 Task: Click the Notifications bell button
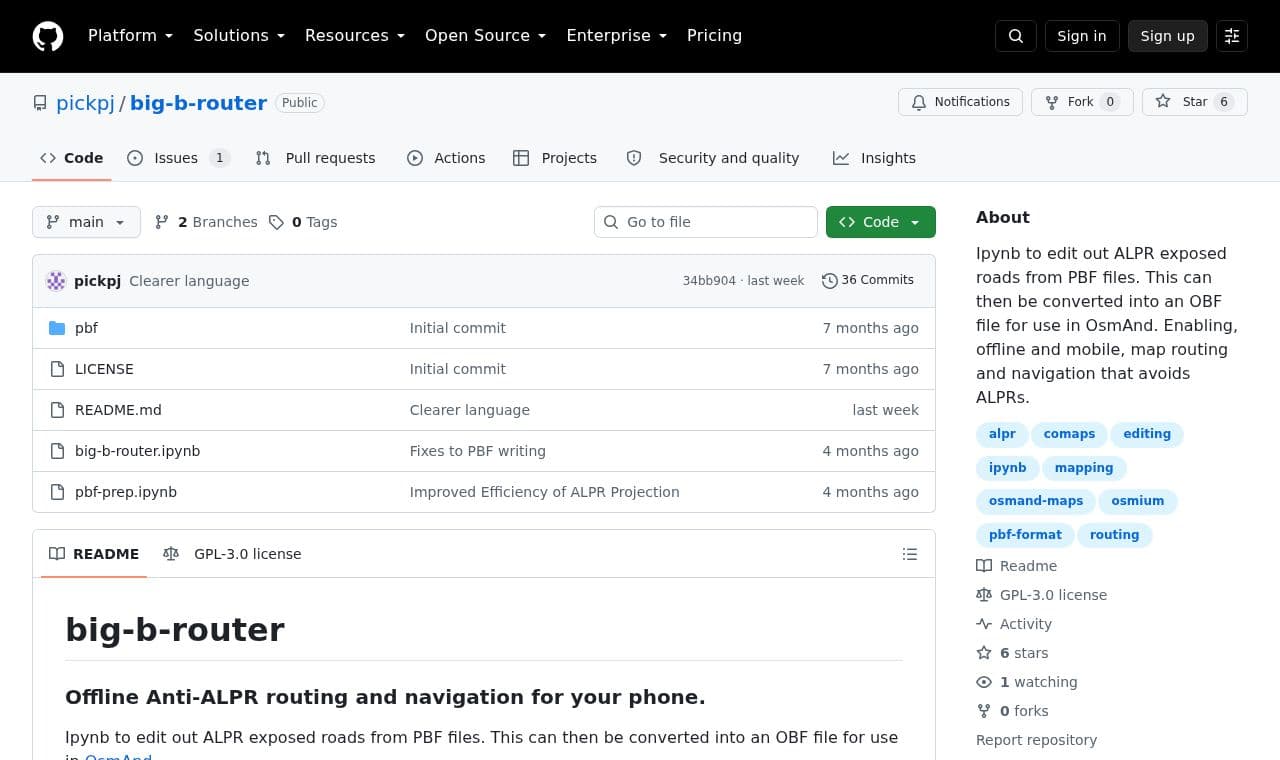pyautogui.click(x=961, y=102)
